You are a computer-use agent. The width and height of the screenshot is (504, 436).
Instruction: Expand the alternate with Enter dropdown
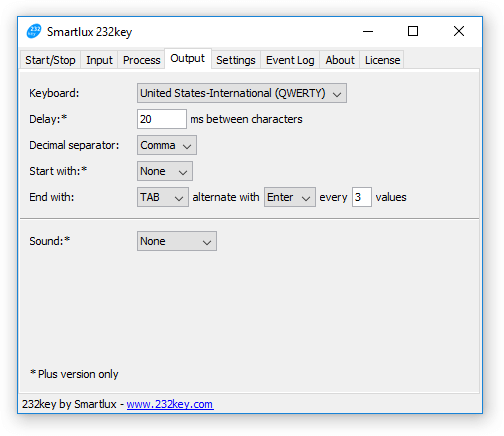coord(290,197)
